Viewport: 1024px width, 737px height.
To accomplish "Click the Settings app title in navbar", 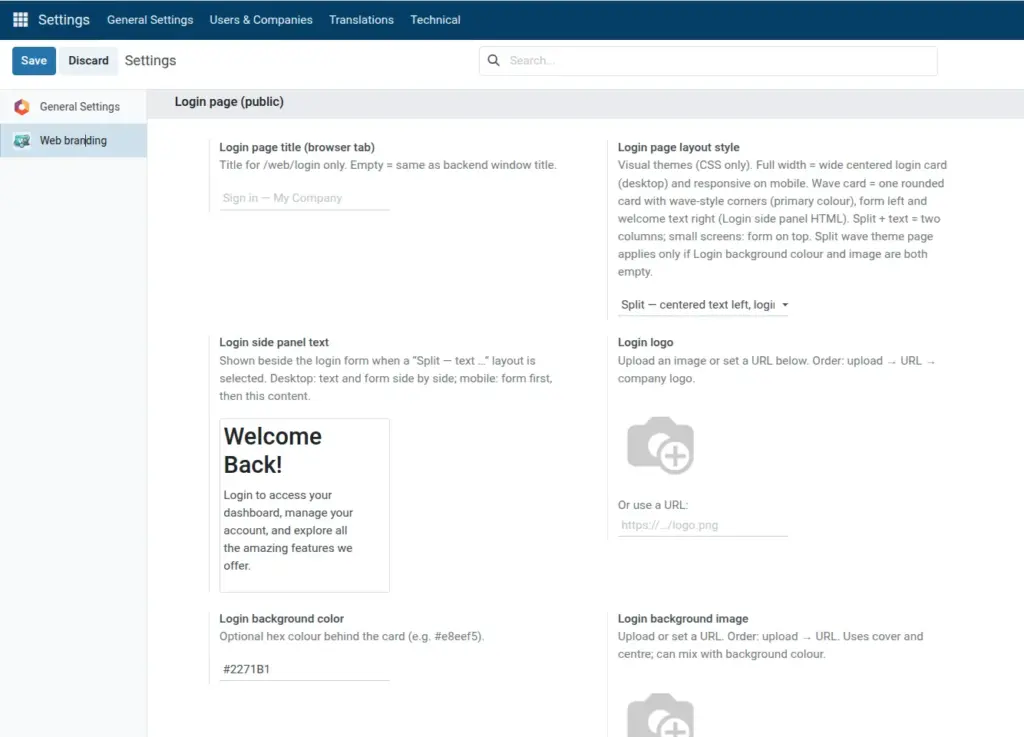I will [63, 20].
